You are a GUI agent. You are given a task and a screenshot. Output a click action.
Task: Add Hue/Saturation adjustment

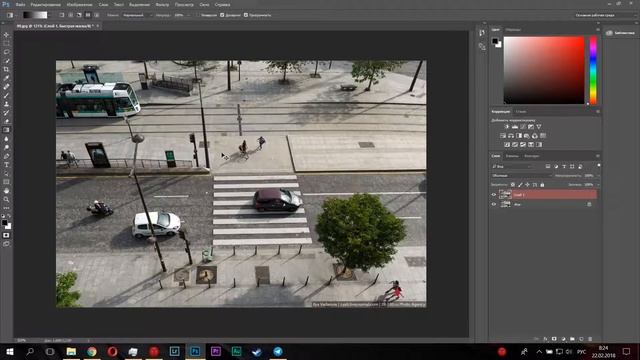click(503, 136)
